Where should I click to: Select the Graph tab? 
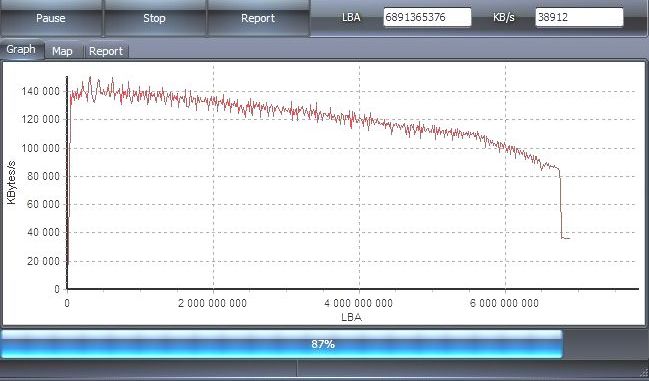(21, 50)
